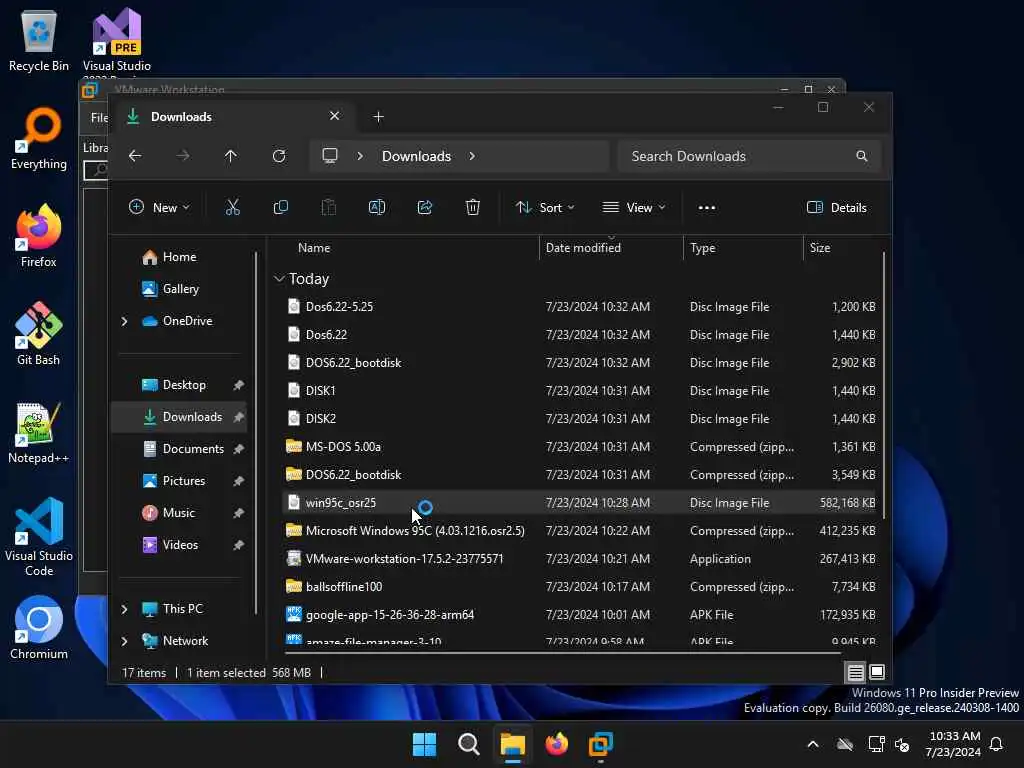Open Recycle Bin desktop icon
The width and height of the screenshot is (1024, 768).
tap(39, 41)
